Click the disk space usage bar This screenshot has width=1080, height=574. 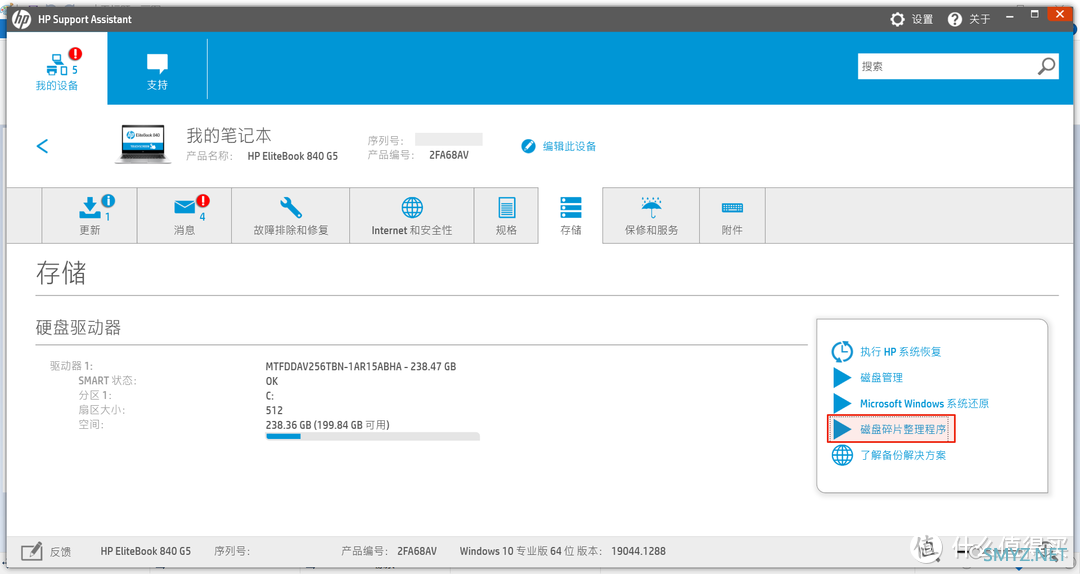click(x=373, y=436)
